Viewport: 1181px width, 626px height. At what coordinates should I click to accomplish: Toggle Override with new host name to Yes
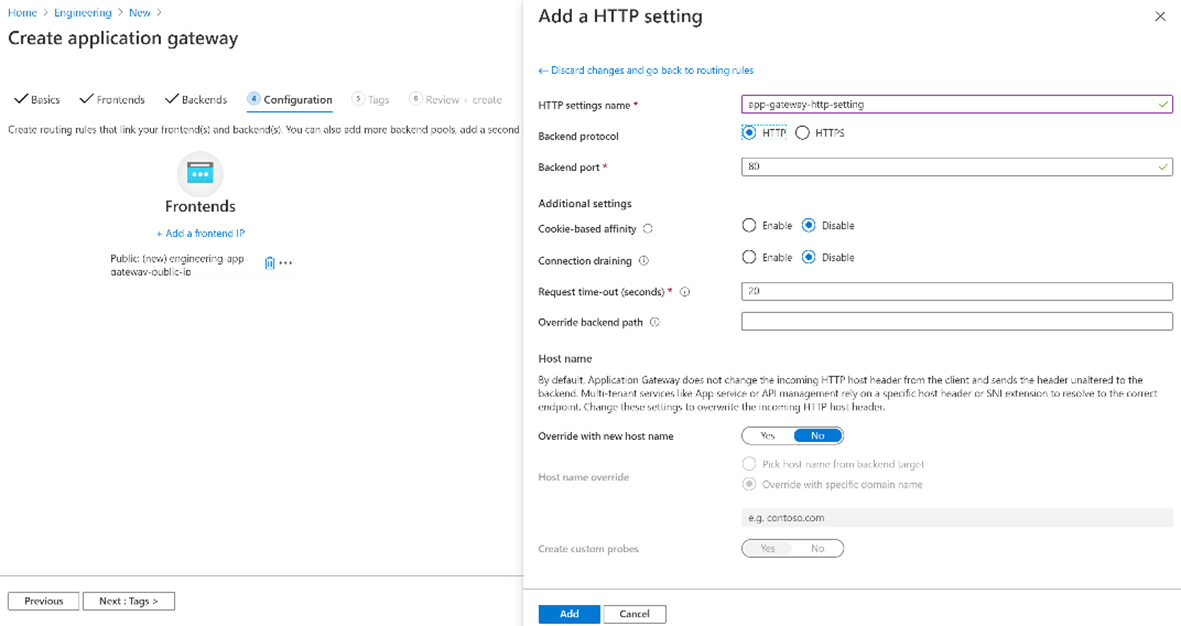[x=768, y=436]
